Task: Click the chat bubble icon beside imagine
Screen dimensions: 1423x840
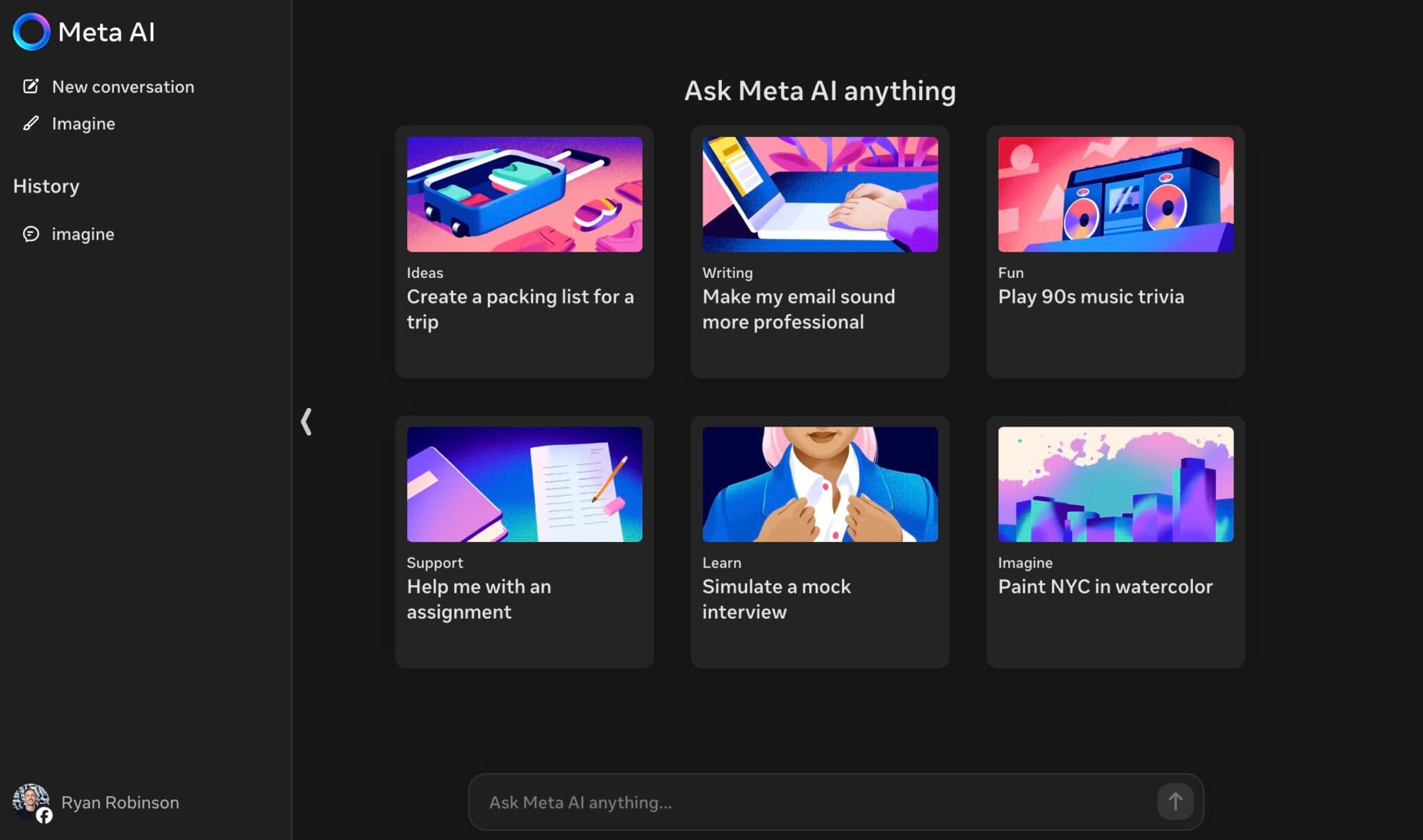Action: (31, 234)
